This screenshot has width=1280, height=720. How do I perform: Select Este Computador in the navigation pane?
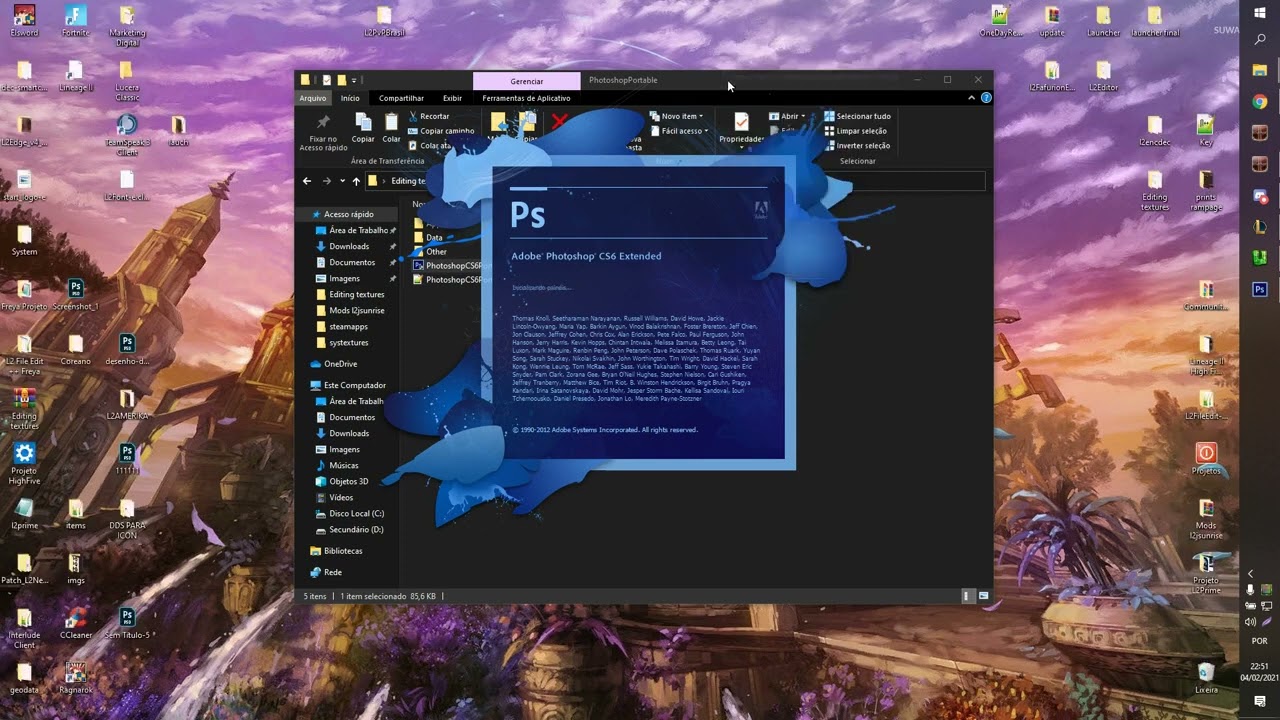click(x=355, y=385)
